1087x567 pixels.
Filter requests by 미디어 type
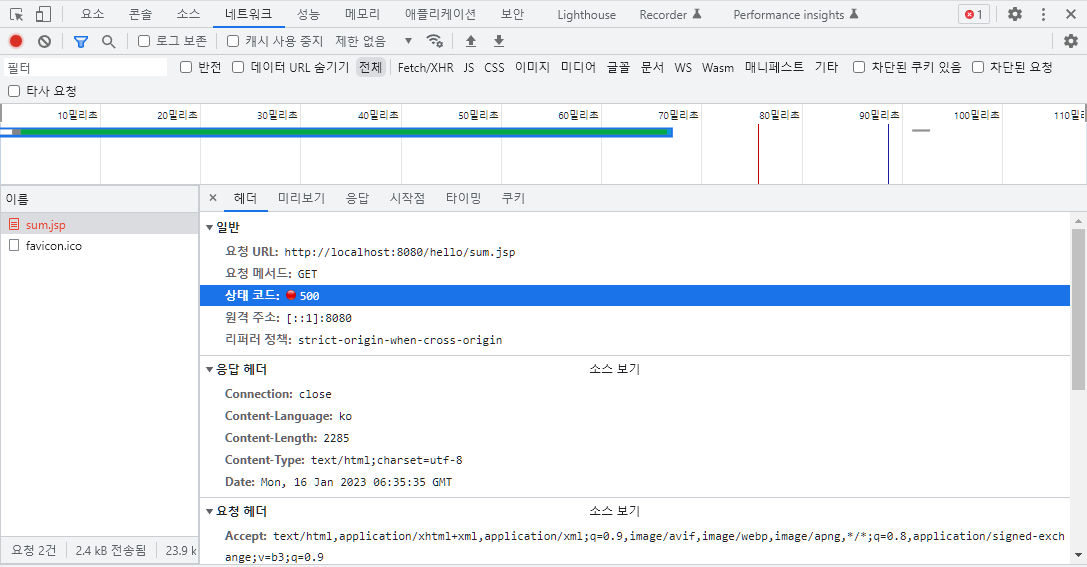coord(579,67)
